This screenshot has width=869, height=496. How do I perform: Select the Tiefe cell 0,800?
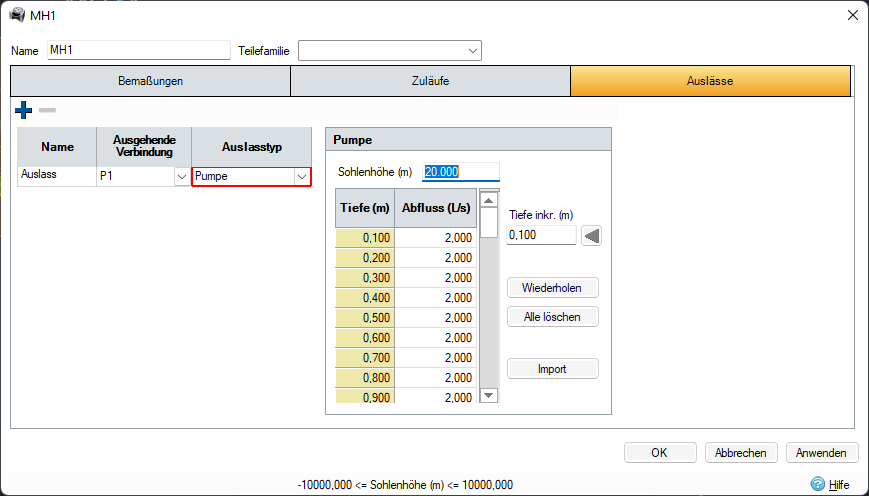click(x=365, y=377)
